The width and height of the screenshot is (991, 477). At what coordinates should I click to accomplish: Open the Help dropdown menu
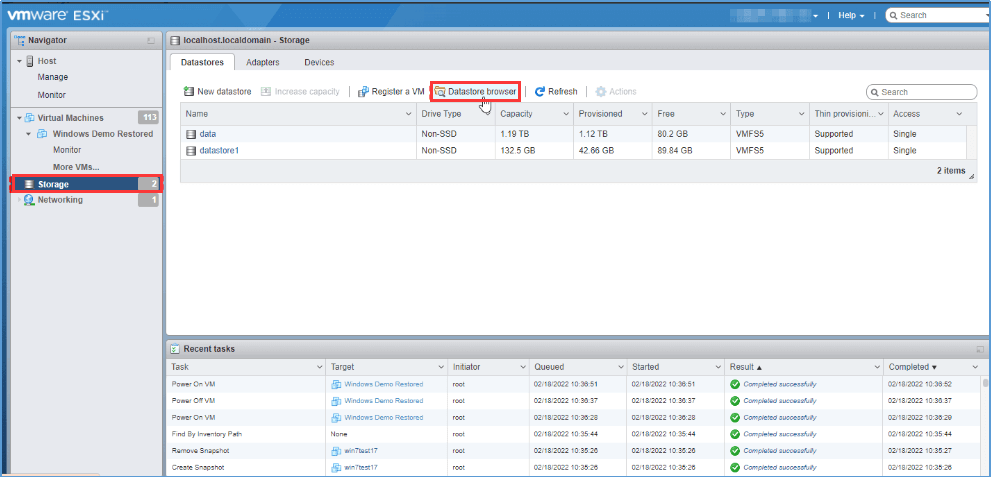[851, 16]
